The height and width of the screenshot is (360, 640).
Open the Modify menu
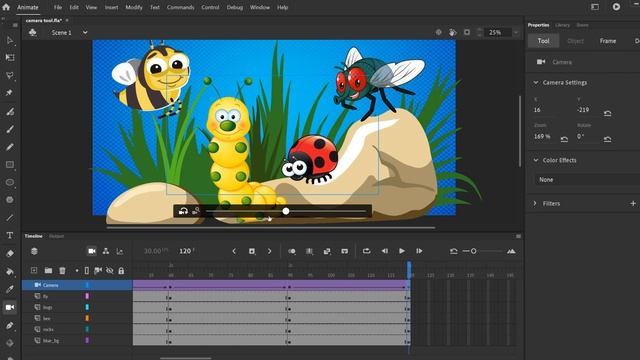134,7
